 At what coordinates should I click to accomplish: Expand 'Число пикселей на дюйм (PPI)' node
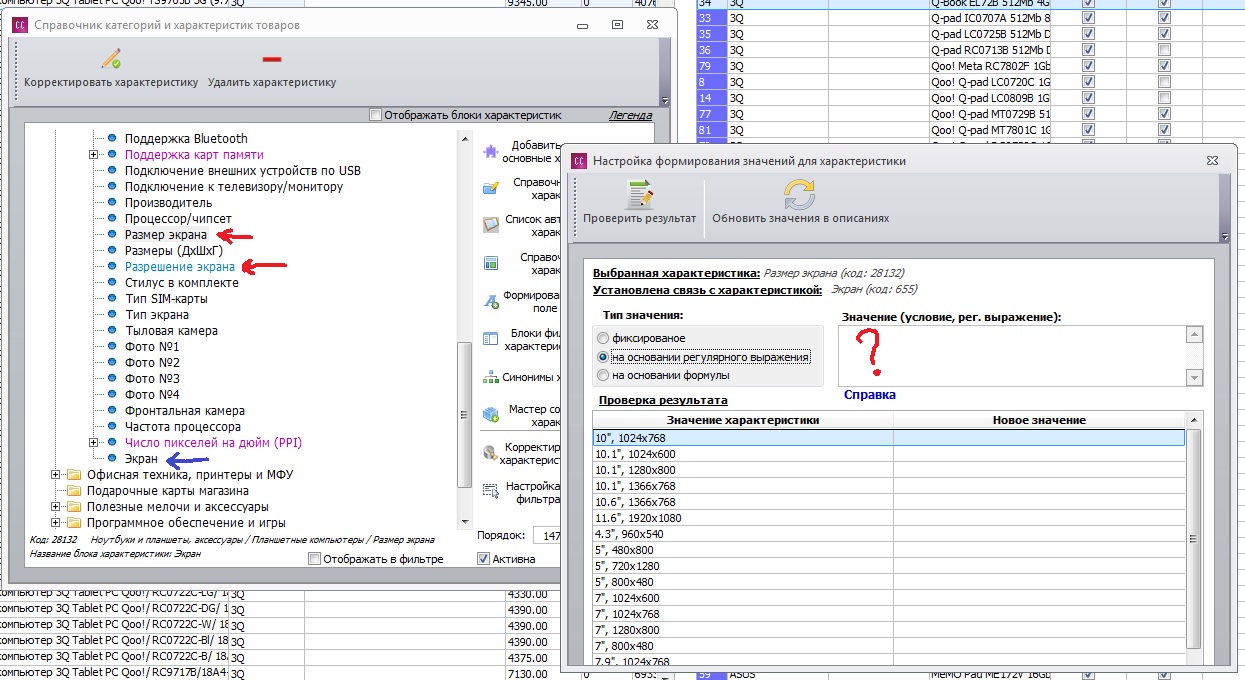(93, 443)
